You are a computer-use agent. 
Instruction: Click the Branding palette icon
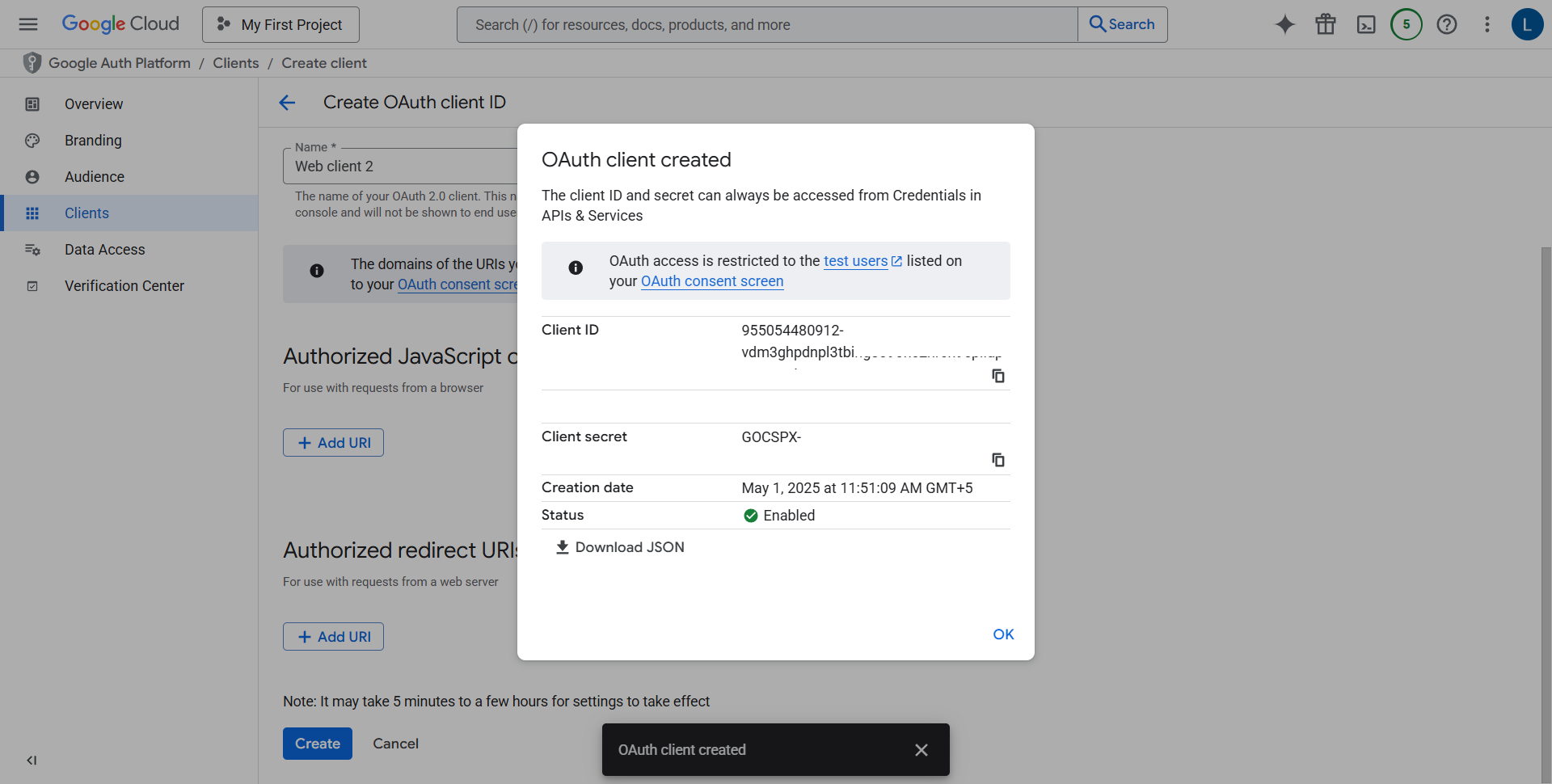coord(32,140)
